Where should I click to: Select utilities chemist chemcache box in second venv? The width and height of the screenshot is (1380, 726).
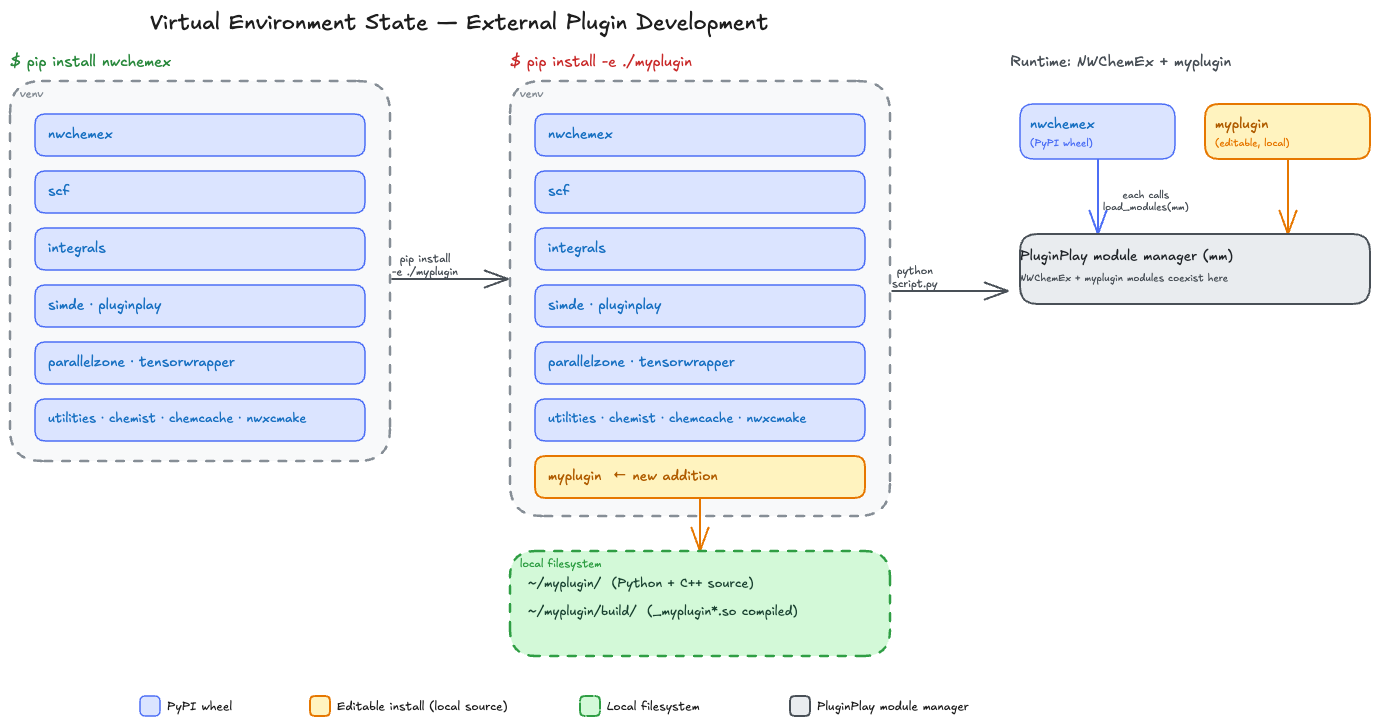pyautogui.click(x=700, y=420)
